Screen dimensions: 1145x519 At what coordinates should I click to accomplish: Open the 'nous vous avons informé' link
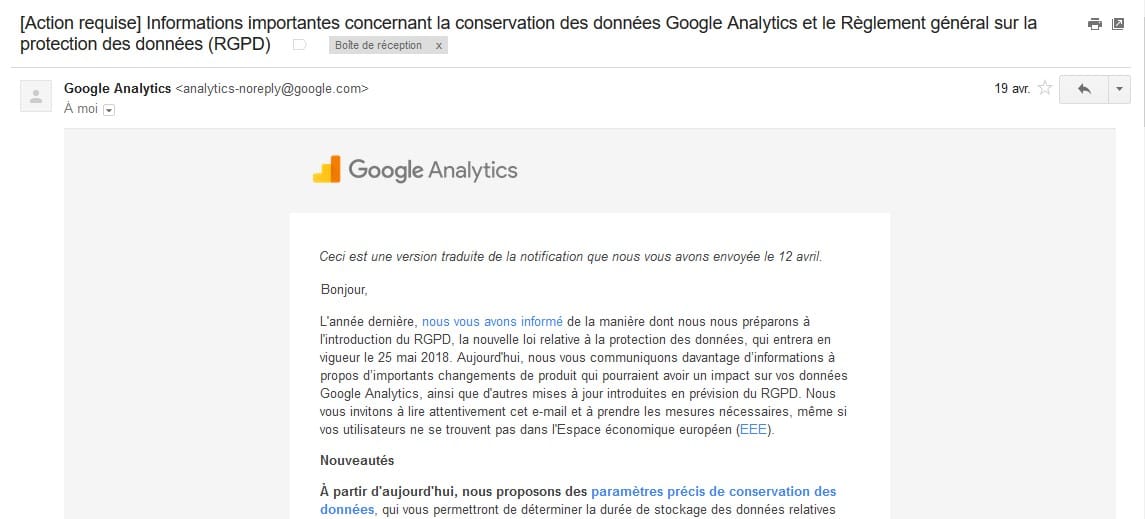click(x=492, y=321)
